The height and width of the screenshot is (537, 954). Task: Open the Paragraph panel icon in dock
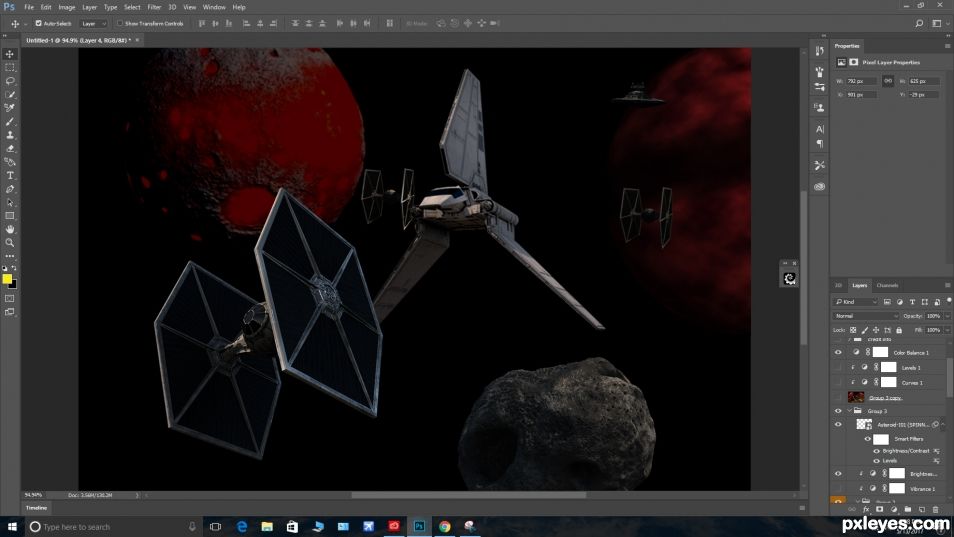click(820, 144)
